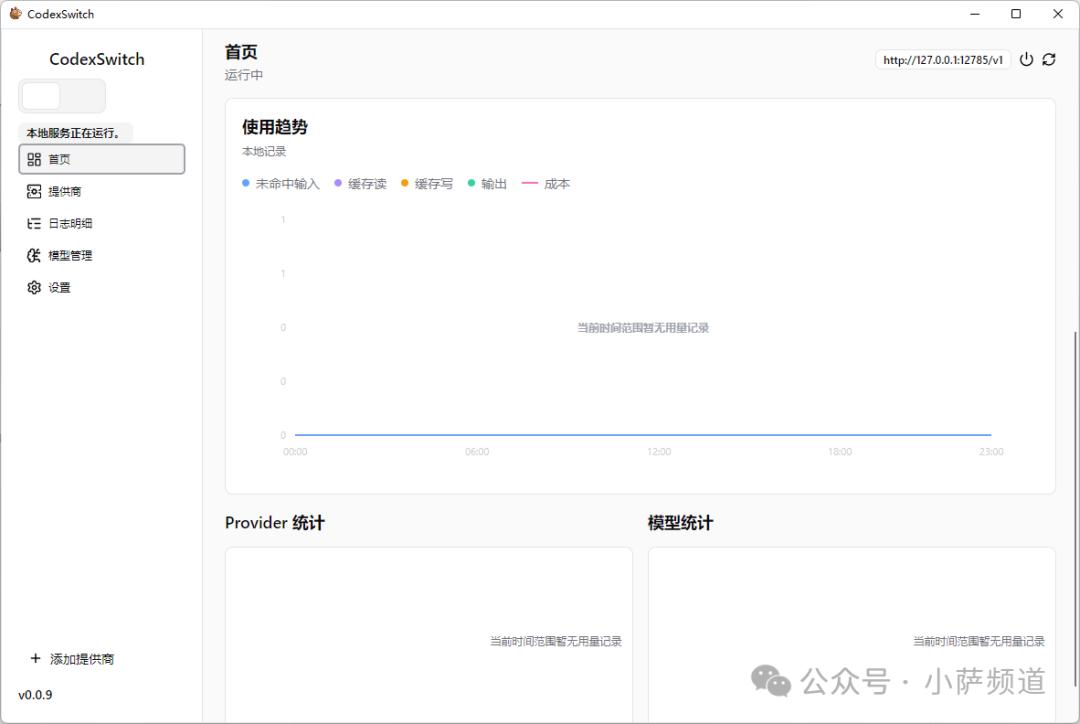Image resolution: width=1080 pixels, height=724 pixels.
Task: Click the blue line in the usage chart
Action: [643, 435]
